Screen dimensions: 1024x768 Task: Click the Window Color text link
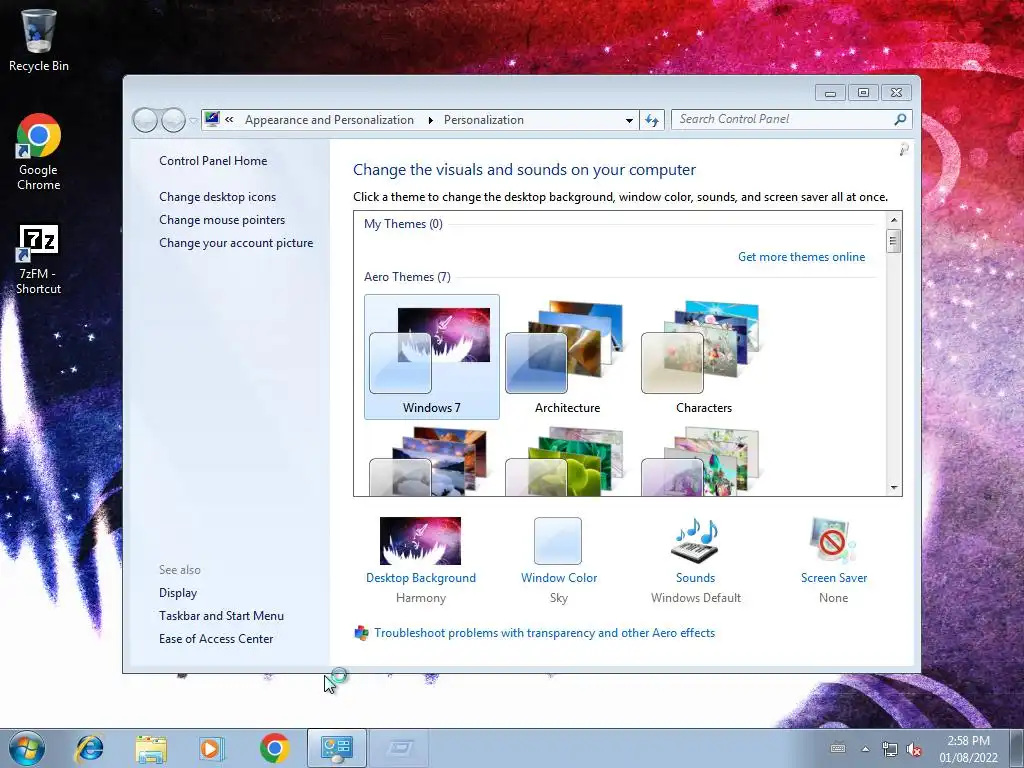click(559, 578)
